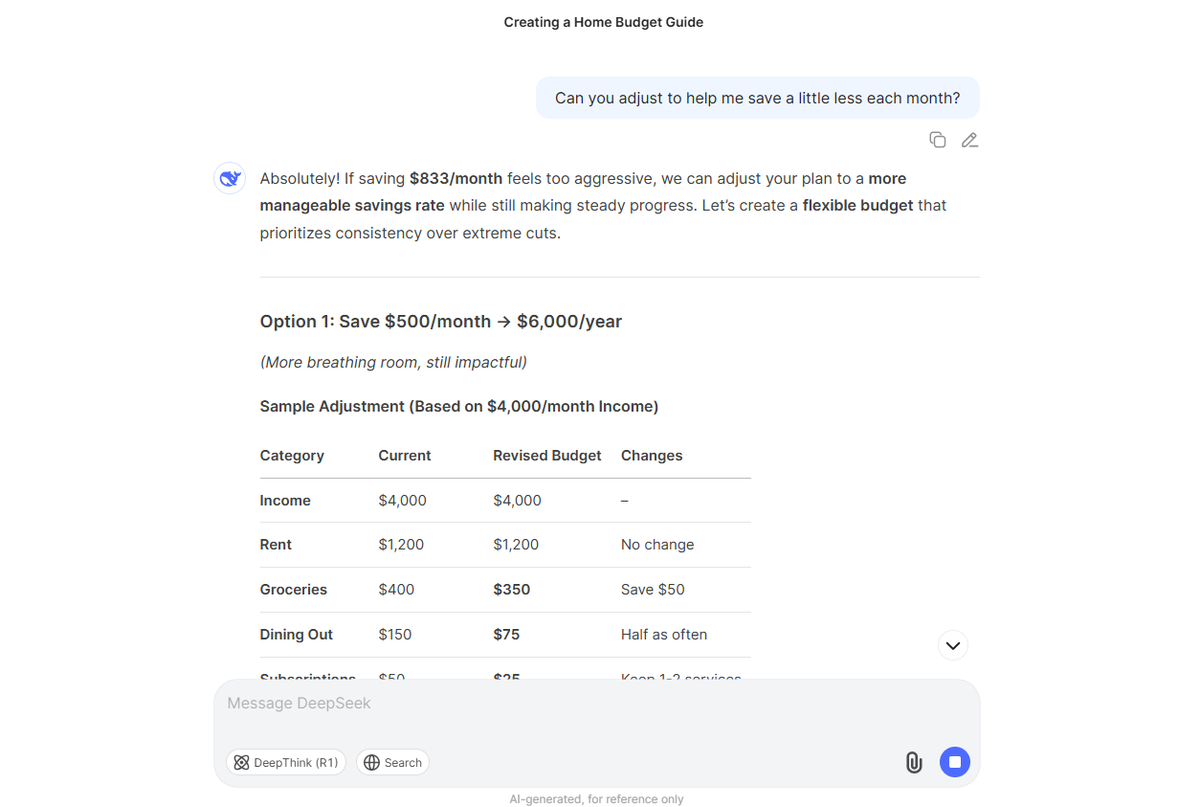1200x807 pixels.
Task: Click the globe icon on the Search button
Action: [371, 762]
